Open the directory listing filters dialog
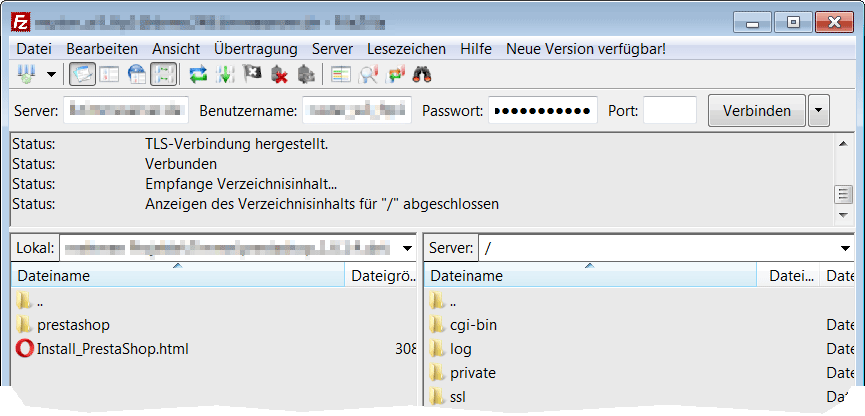Viewport: 865px width, 416px height. coord(340,74)
